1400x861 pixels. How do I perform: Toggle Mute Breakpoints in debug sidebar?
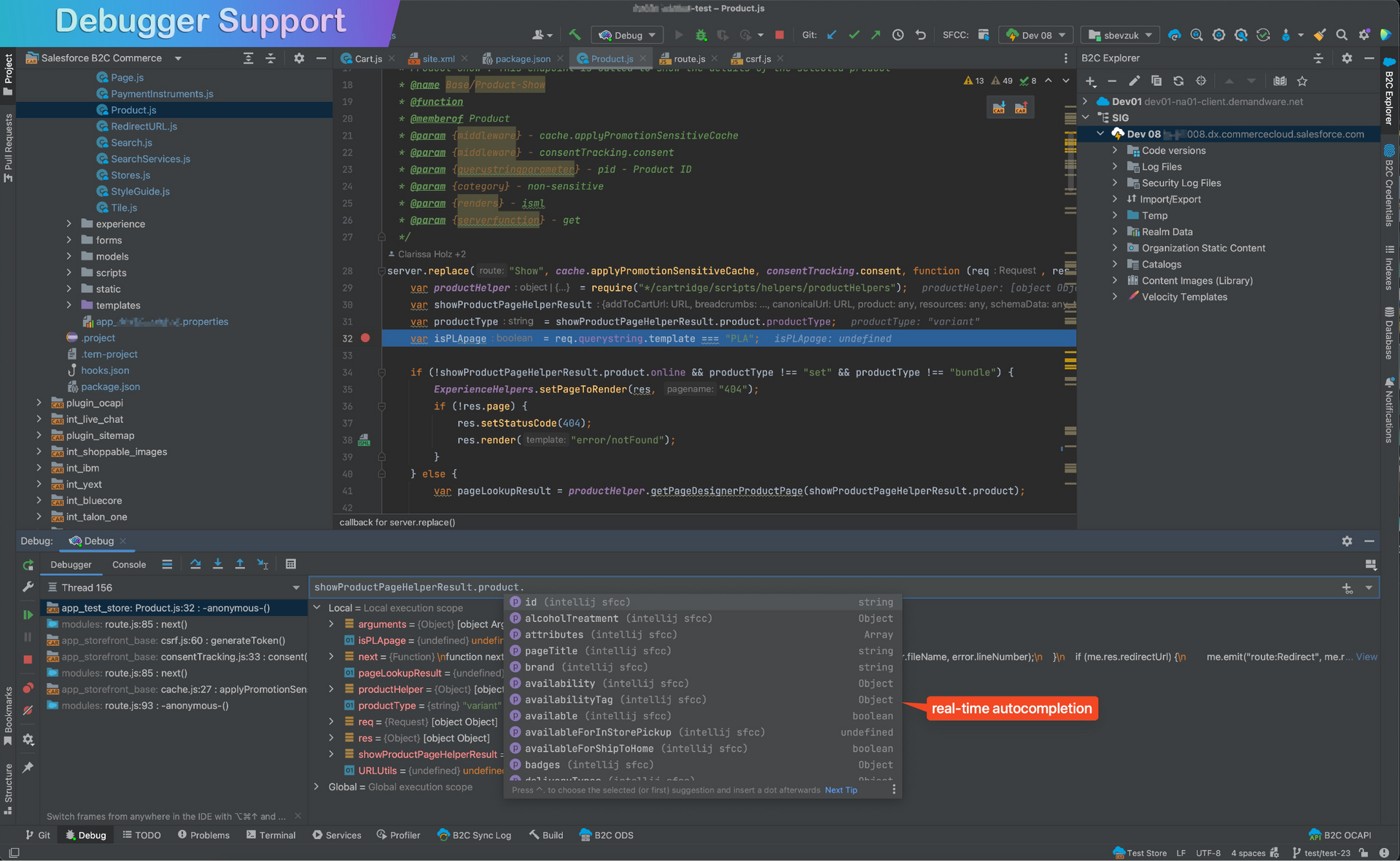[x=28, y=710]
